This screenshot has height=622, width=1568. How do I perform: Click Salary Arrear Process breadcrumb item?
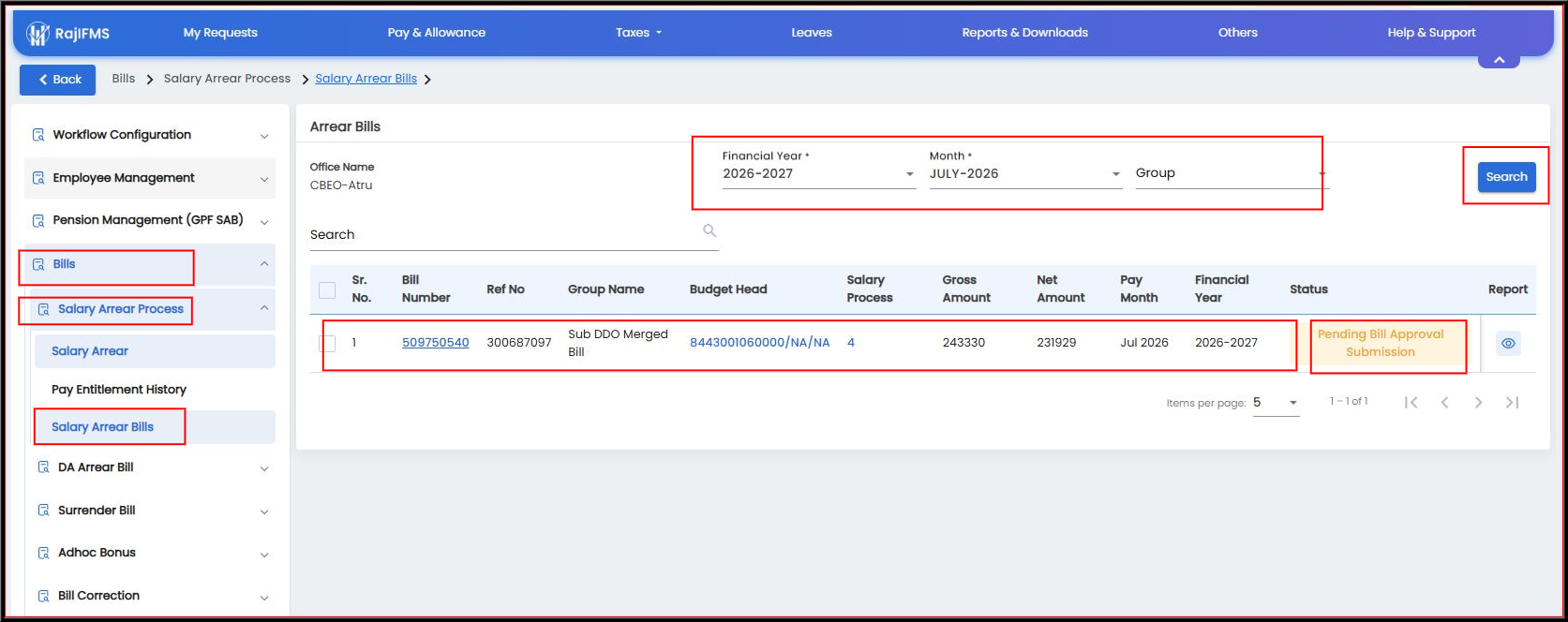click(227, 79)
